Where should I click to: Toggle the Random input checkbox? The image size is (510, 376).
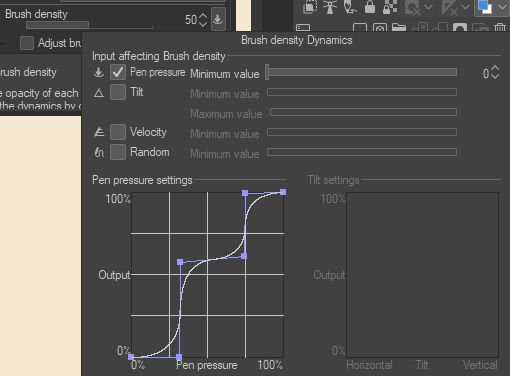[x=118, y=152]
